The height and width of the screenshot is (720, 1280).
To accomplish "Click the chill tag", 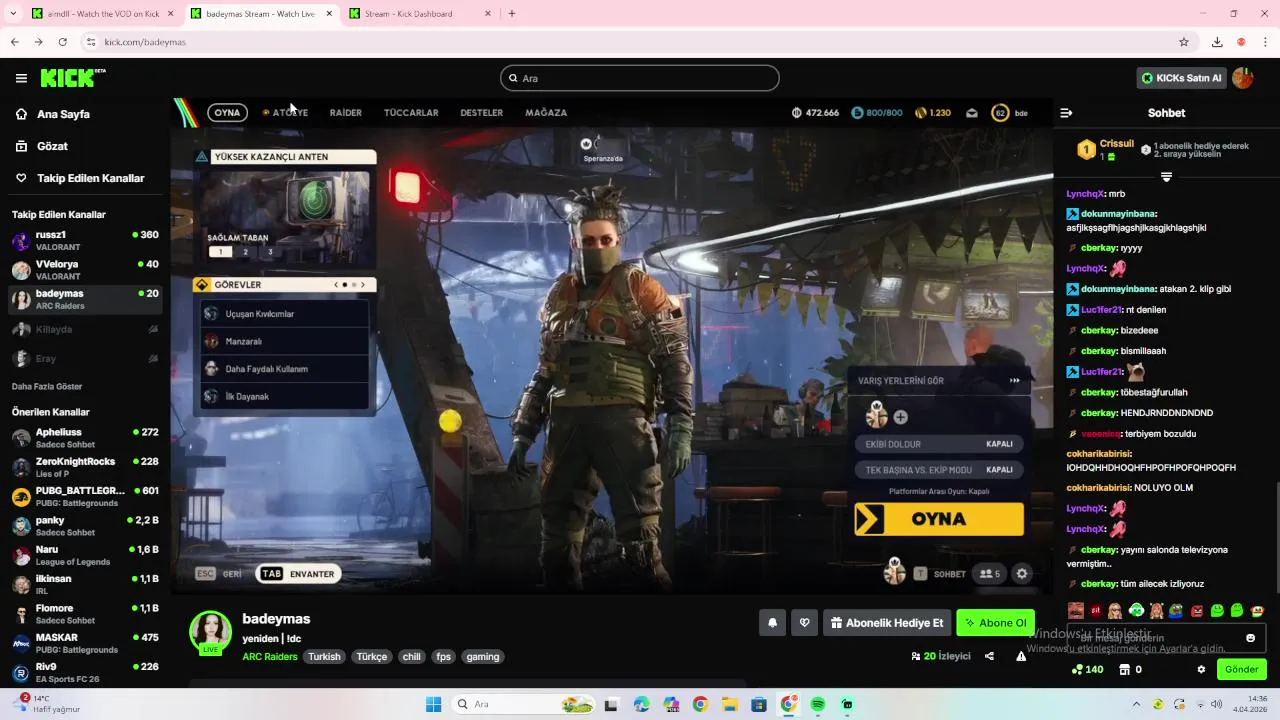I will click(411, 657).
